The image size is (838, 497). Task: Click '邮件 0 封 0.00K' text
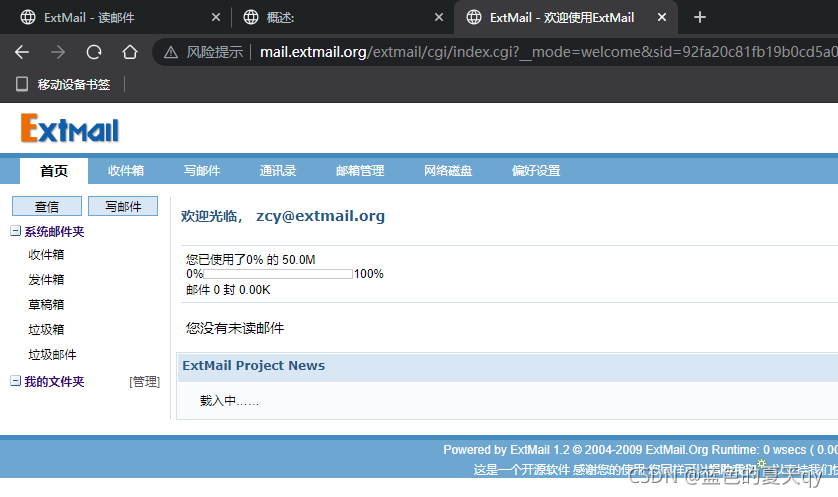click(x=228, y=290)
